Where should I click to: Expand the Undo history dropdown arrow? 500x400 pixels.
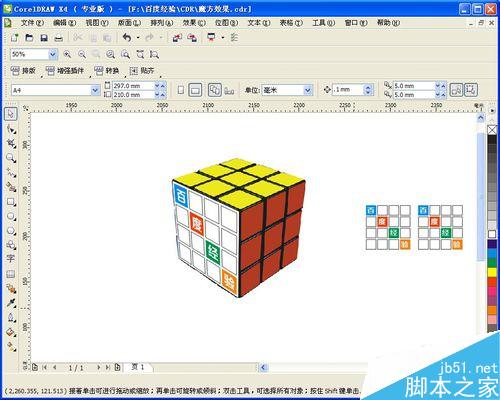pyautogui.click(x=138, y=38)
